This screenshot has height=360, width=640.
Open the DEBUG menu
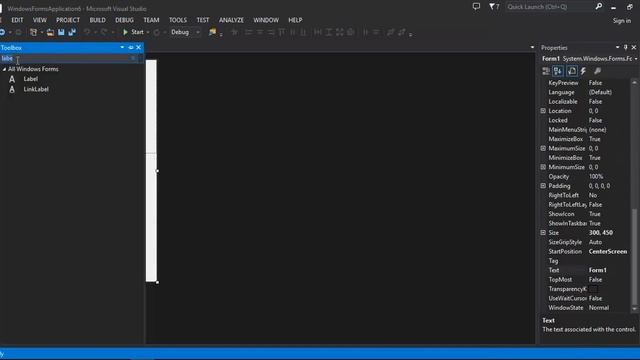coord(124,20)
